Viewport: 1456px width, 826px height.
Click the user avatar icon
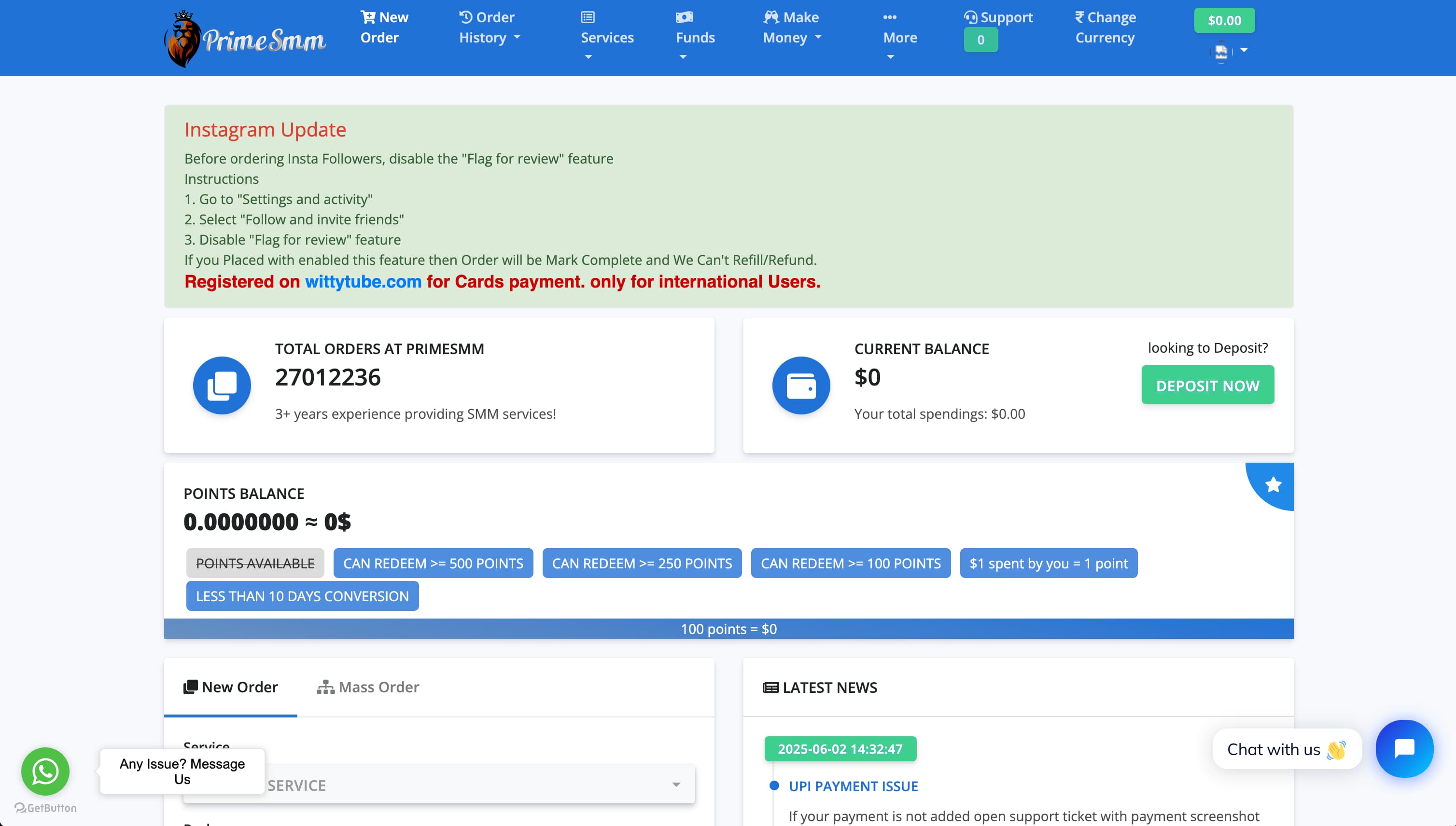1221,52
